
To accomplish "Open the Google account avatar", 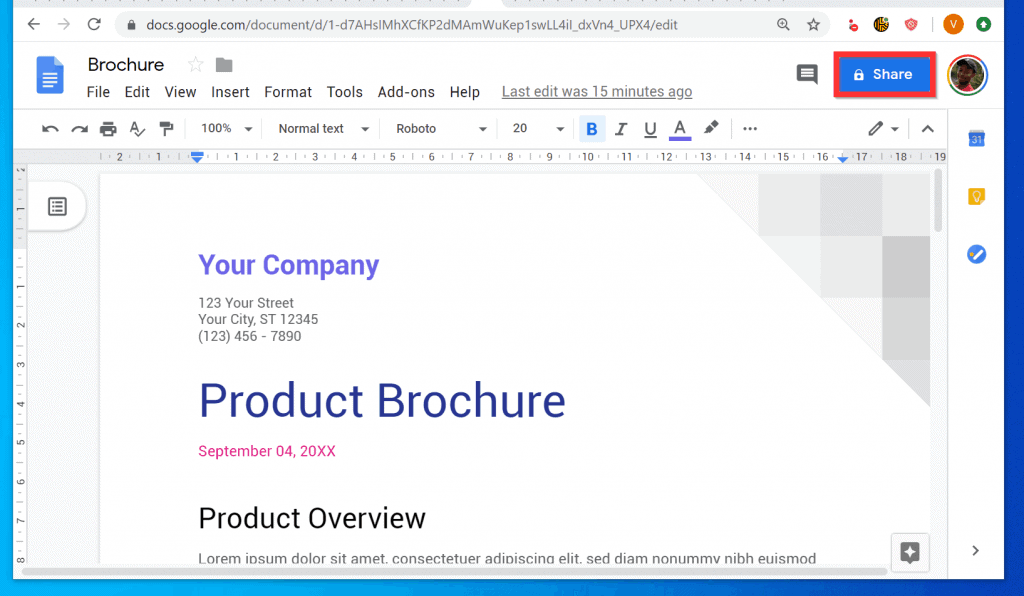I will click(x=967, y=75).
